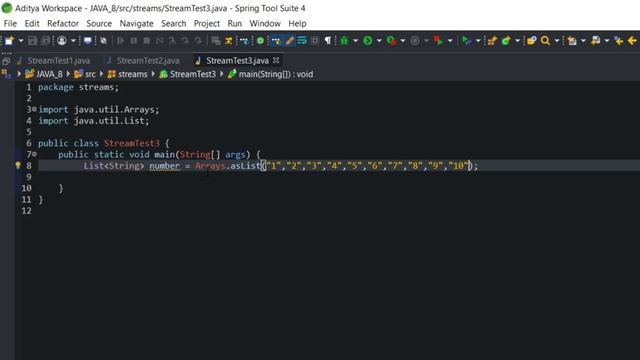The image size is (640, 360).
Task: Open the Relaunch dropdown arrow
Action: pyautogui.click(x=450, y=41)
